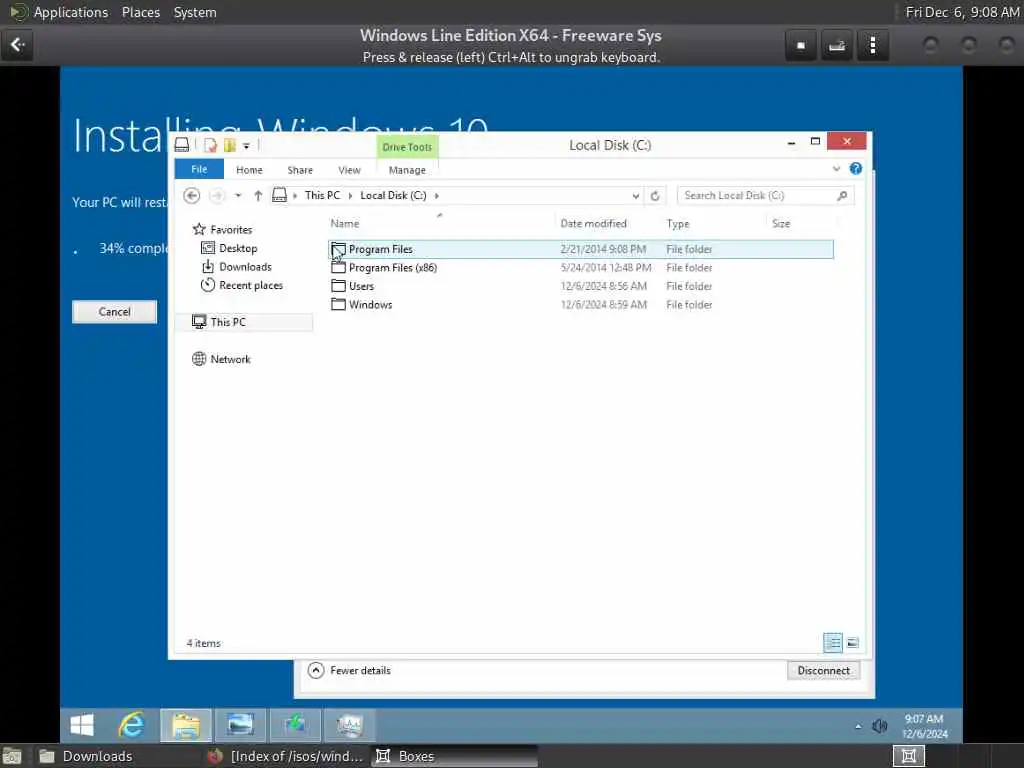Click the volume speaker tray icon
Image resolution: width=1024 pixels, height=768 pixels.
point(880,726)
